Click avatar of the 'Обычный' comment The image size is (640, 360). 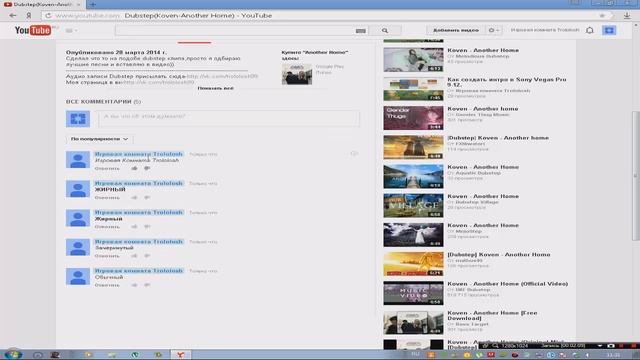pos(78,276)
